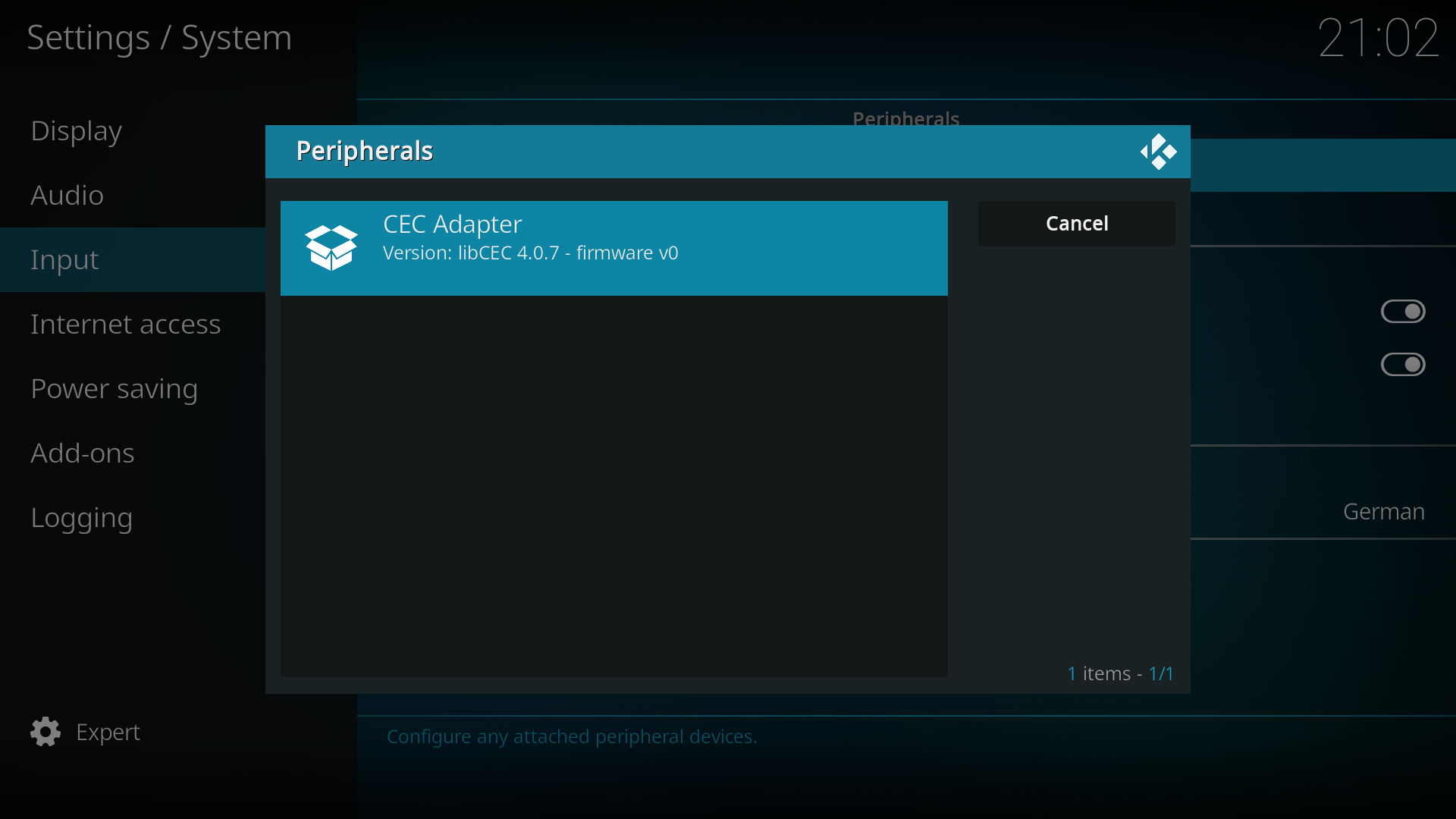
Task: Click the Settings / System heading
Action: (159, 38)
